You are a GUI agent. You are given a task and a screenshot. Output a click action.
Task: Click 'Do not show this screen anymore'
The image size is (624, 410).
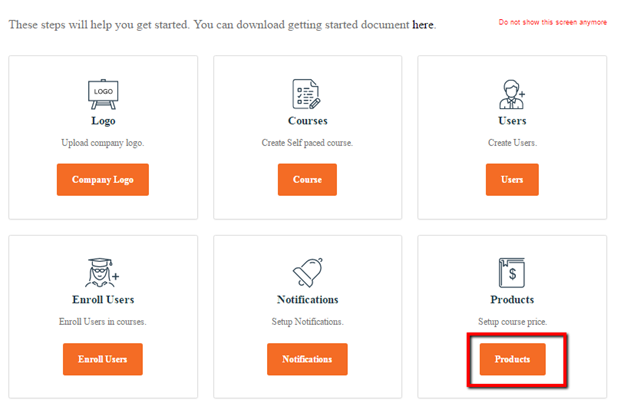(553, 22)
